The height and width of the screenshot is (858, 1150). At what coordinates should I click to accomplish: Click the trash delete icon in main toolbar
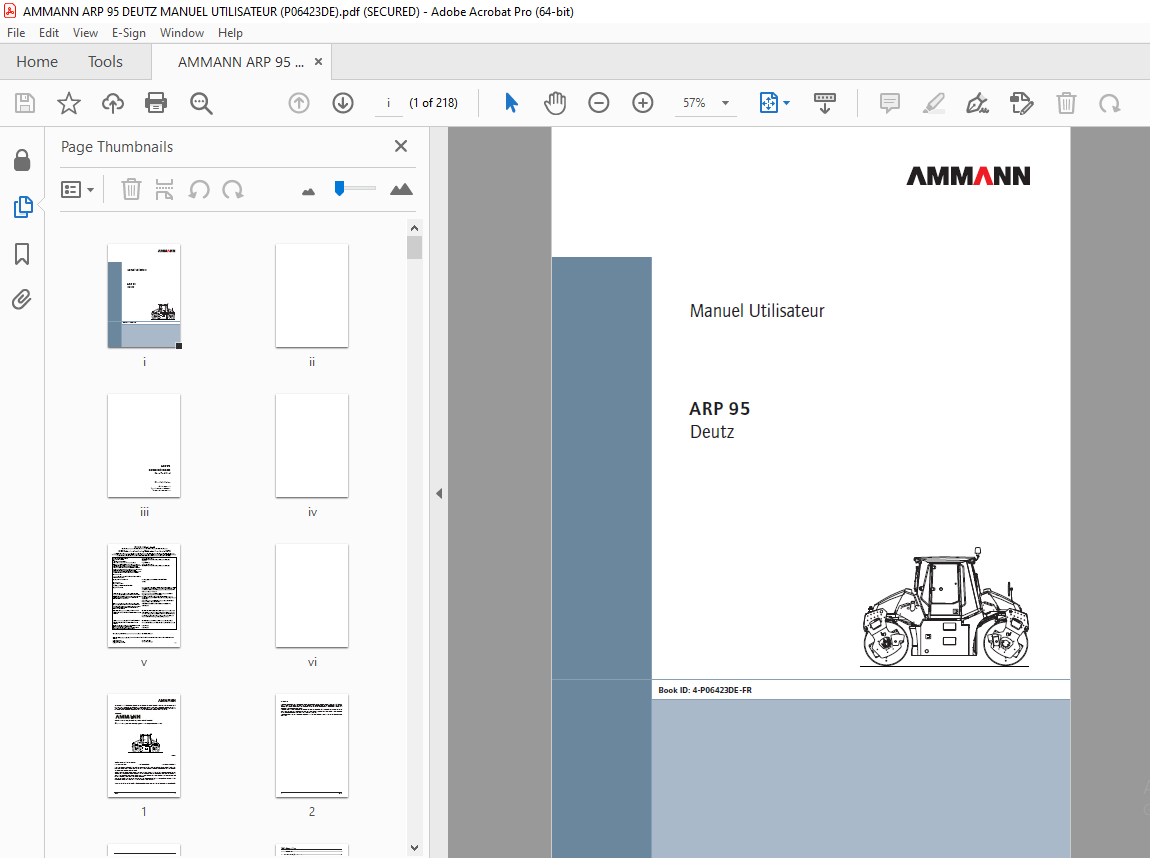pos(1066,103)
